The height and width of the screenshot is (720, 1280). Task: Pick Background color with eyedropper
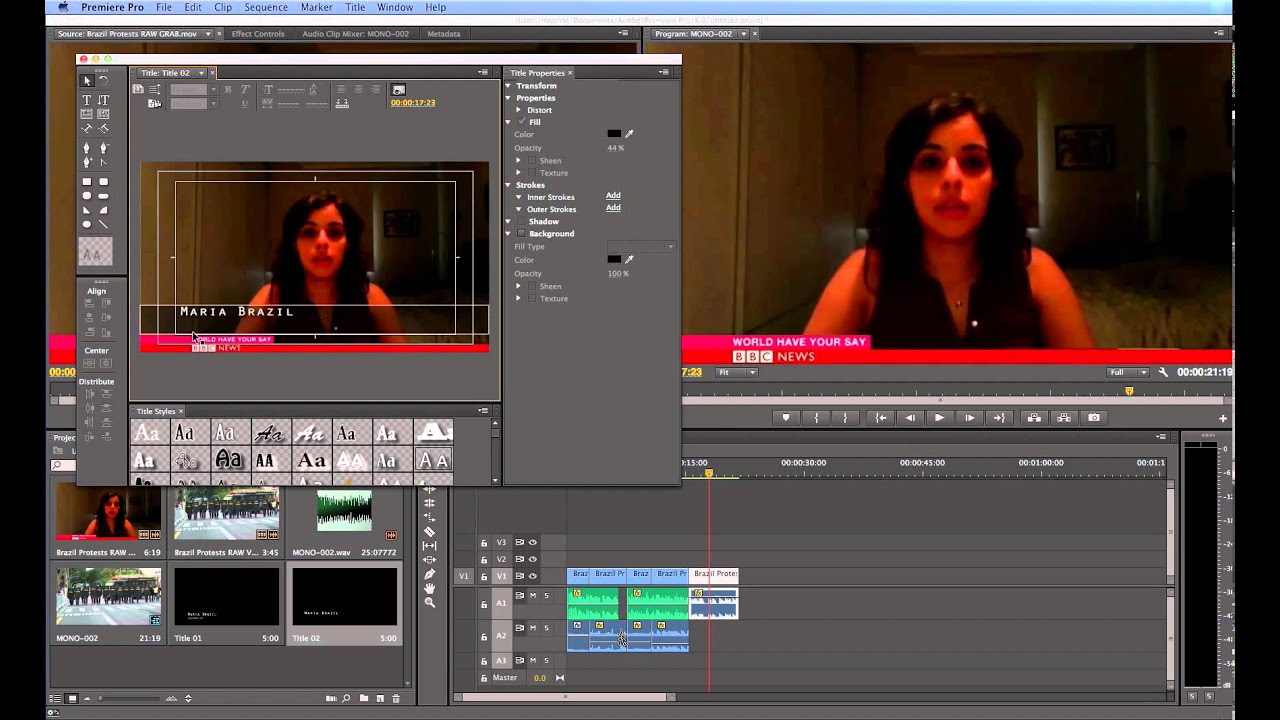[x=629, y=259]
